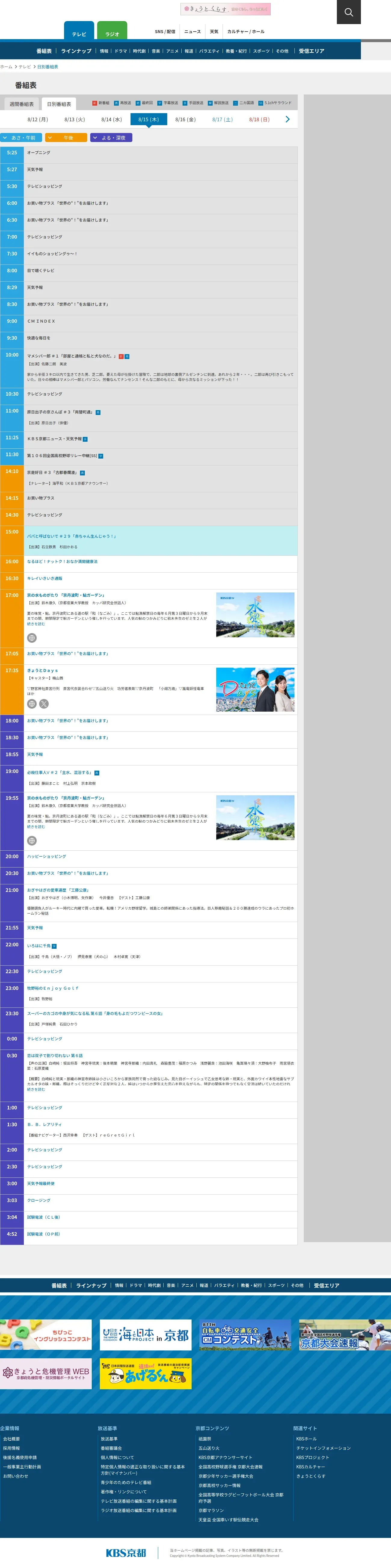Open the きょうと危機管理WEB banner
The image size is (391, 1568).
[46, 1374]
